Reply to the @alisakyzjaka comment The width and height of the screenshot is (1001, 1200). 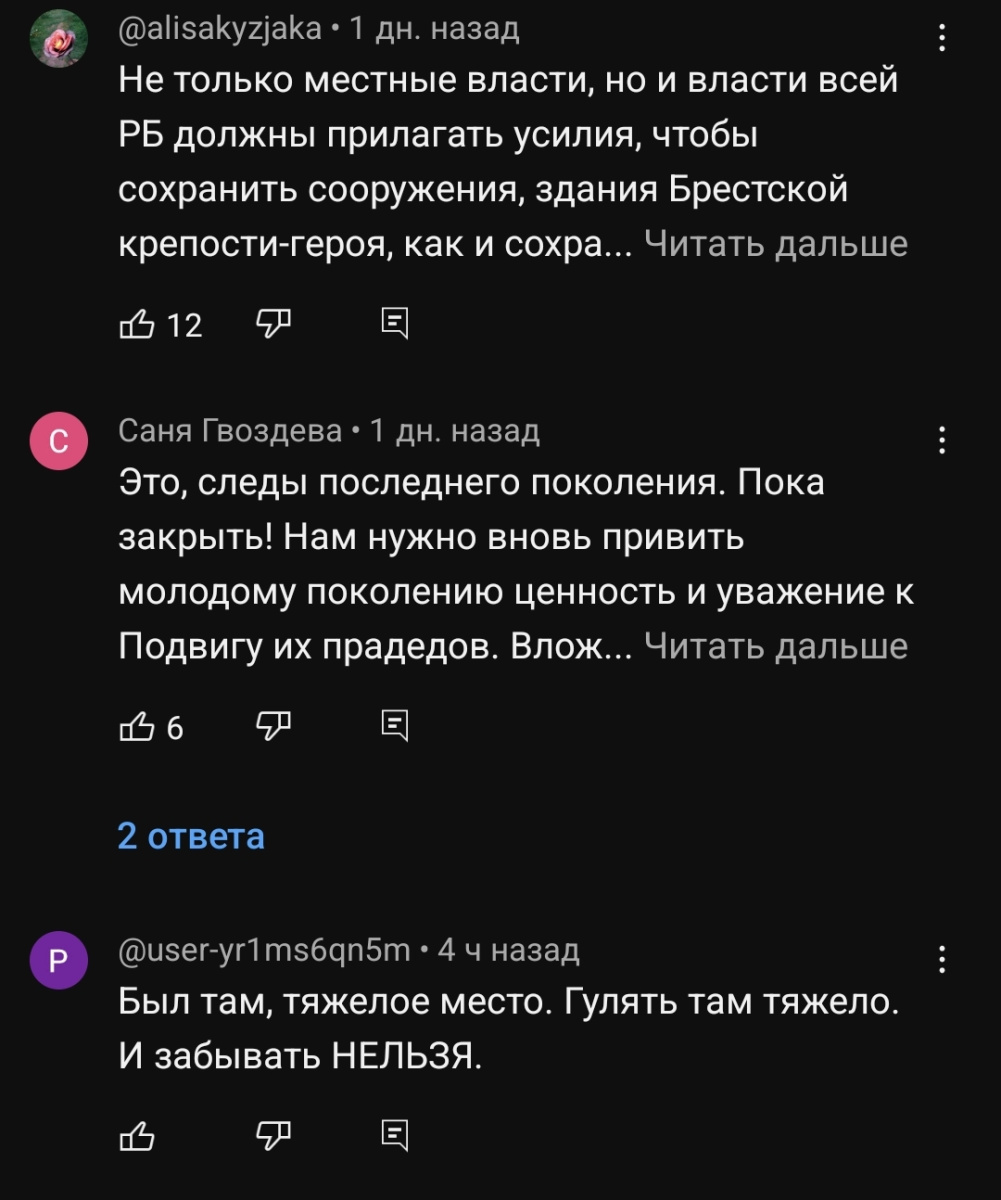[x=395, y=324]
